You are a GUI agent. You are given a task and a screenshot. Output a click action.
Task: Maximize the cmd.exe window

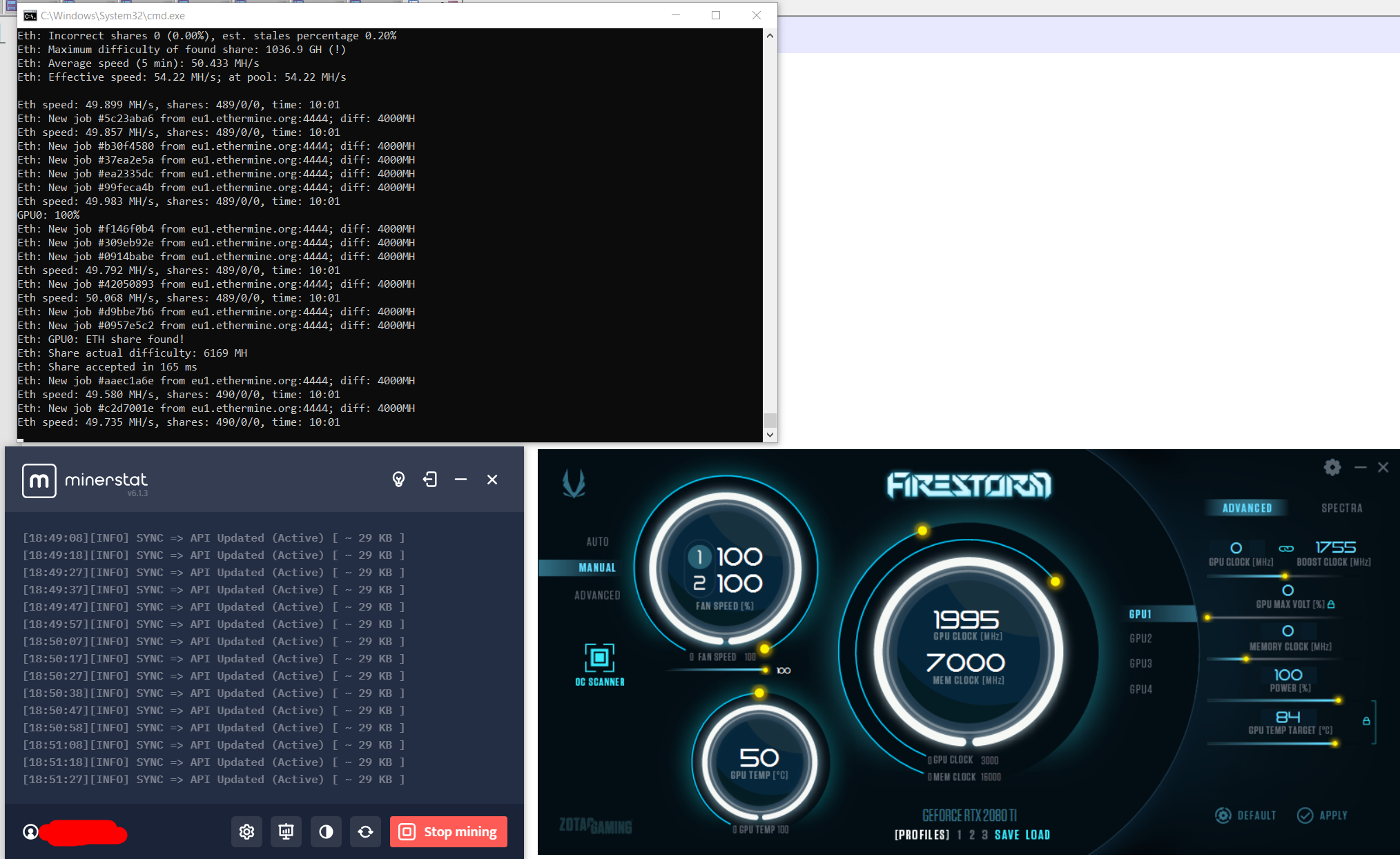click(716, 15)
